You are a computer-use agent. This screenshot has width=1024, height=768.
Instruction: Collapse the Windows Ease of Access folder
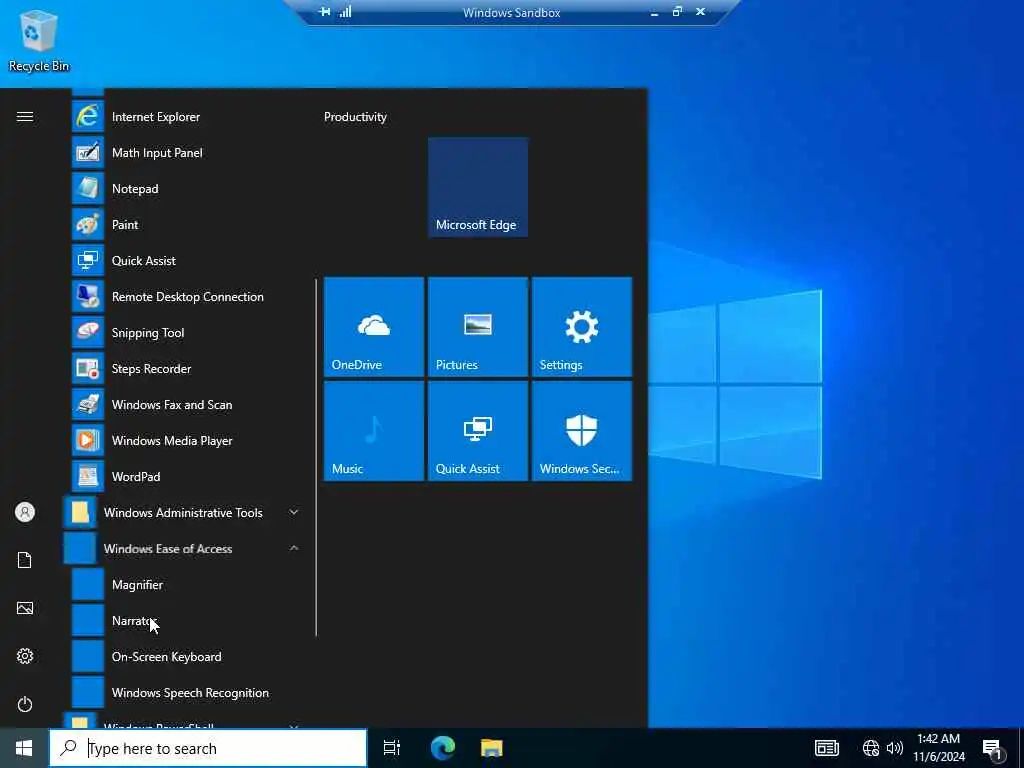[x=186, y=549]
